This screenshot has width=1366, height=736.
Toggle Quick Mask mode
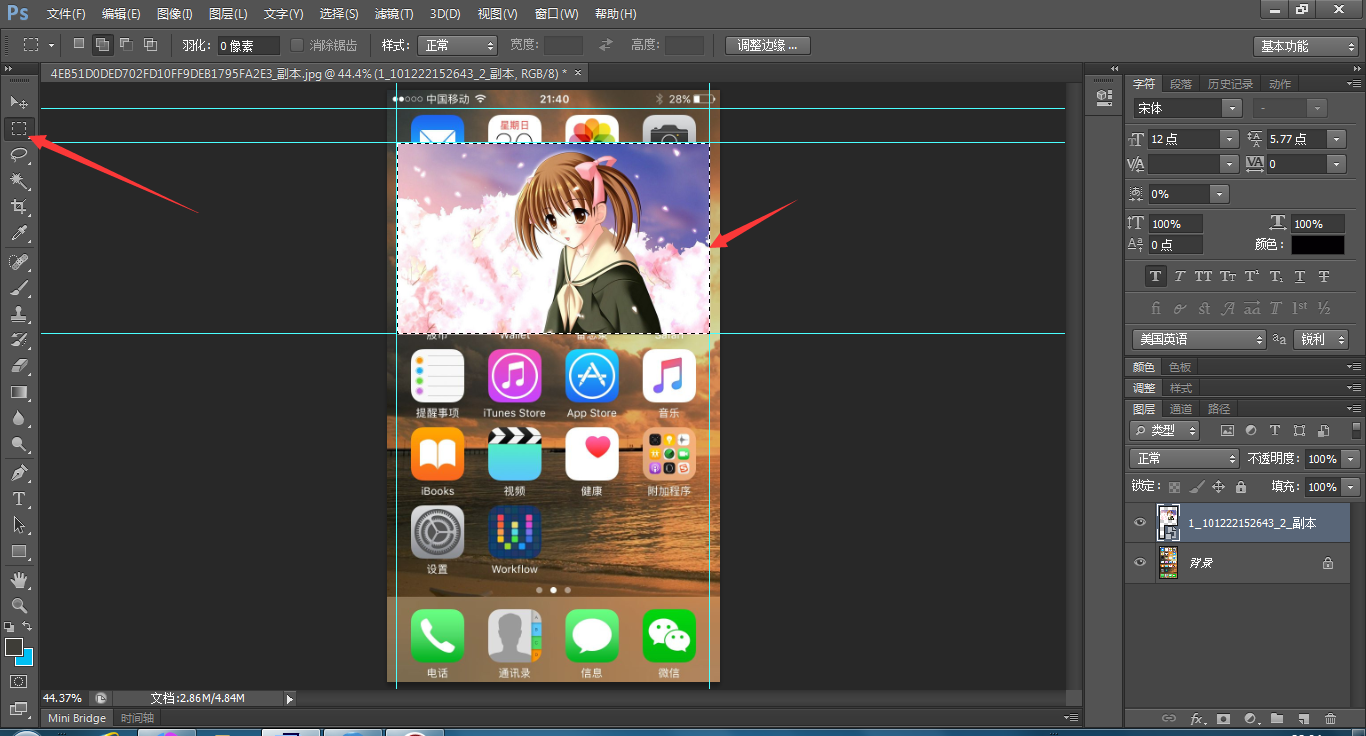click(x=19, y=681)
